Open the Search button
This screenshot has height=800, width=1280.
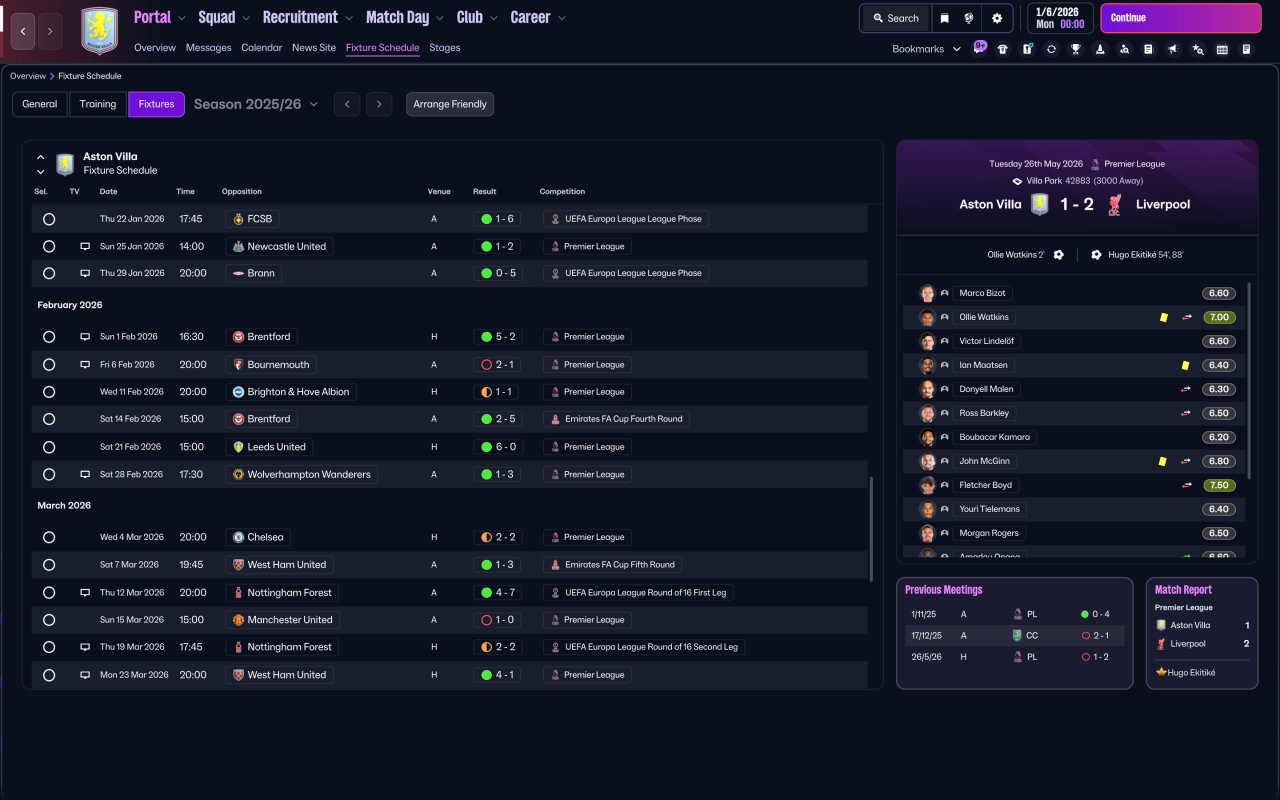[x=895, y=18]
